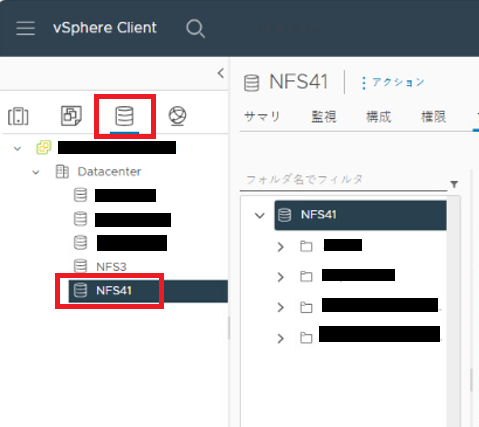Open the 監視 tab
Screen dimensions: 479x427
coord(324,117)
